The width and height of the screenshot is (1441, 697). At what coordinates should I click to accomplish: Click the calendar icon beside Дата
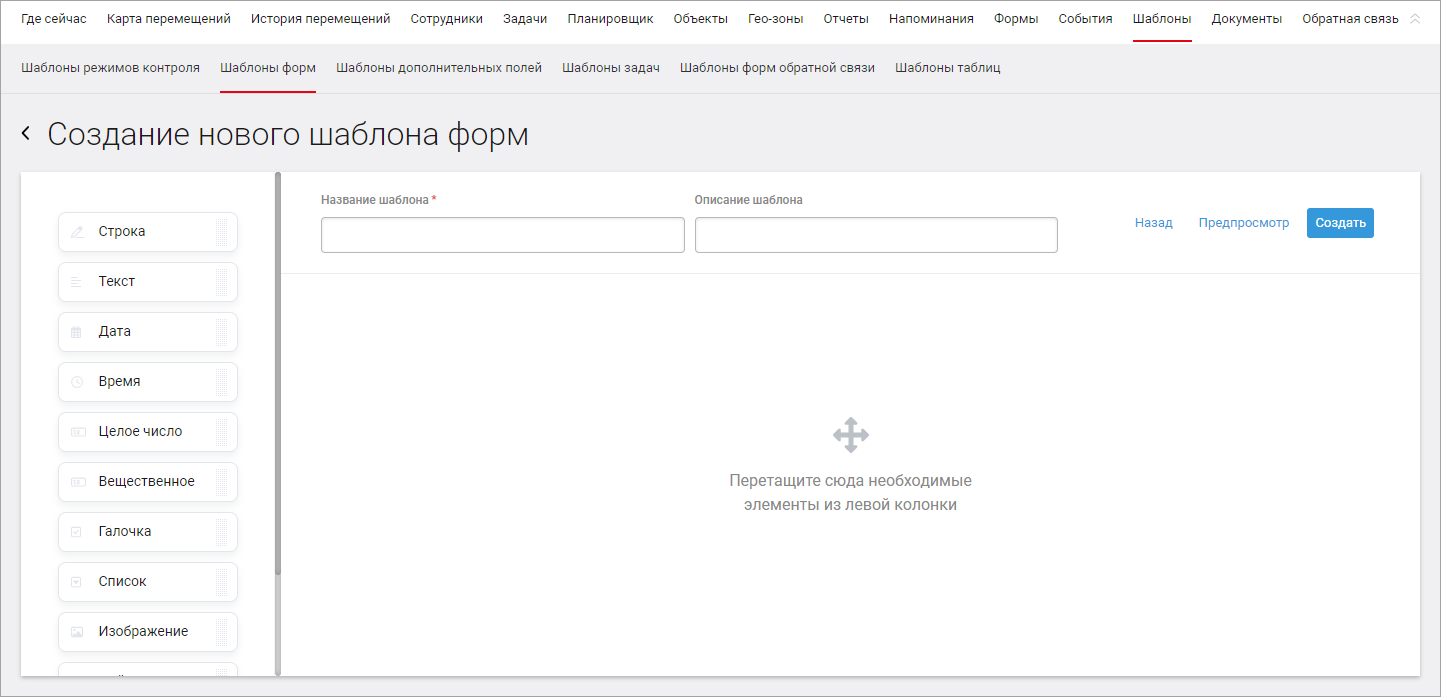[x=77, y=332]
